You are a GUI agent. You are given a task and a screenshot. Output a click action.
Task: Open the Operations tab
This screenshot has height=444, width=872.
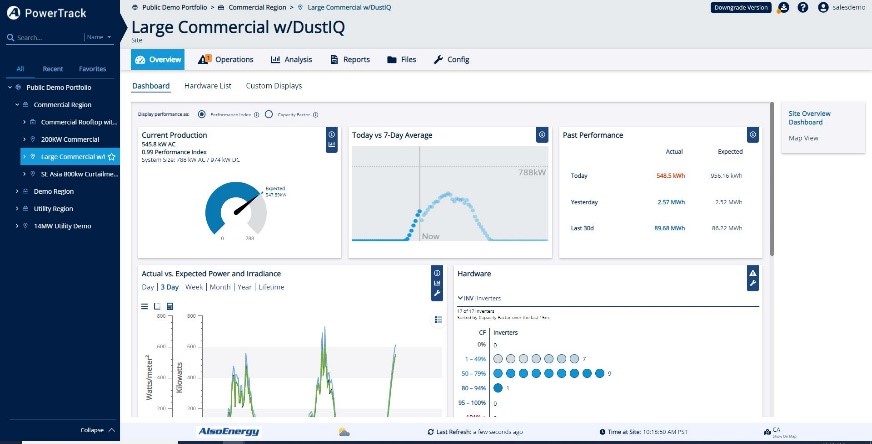[226, 60]
